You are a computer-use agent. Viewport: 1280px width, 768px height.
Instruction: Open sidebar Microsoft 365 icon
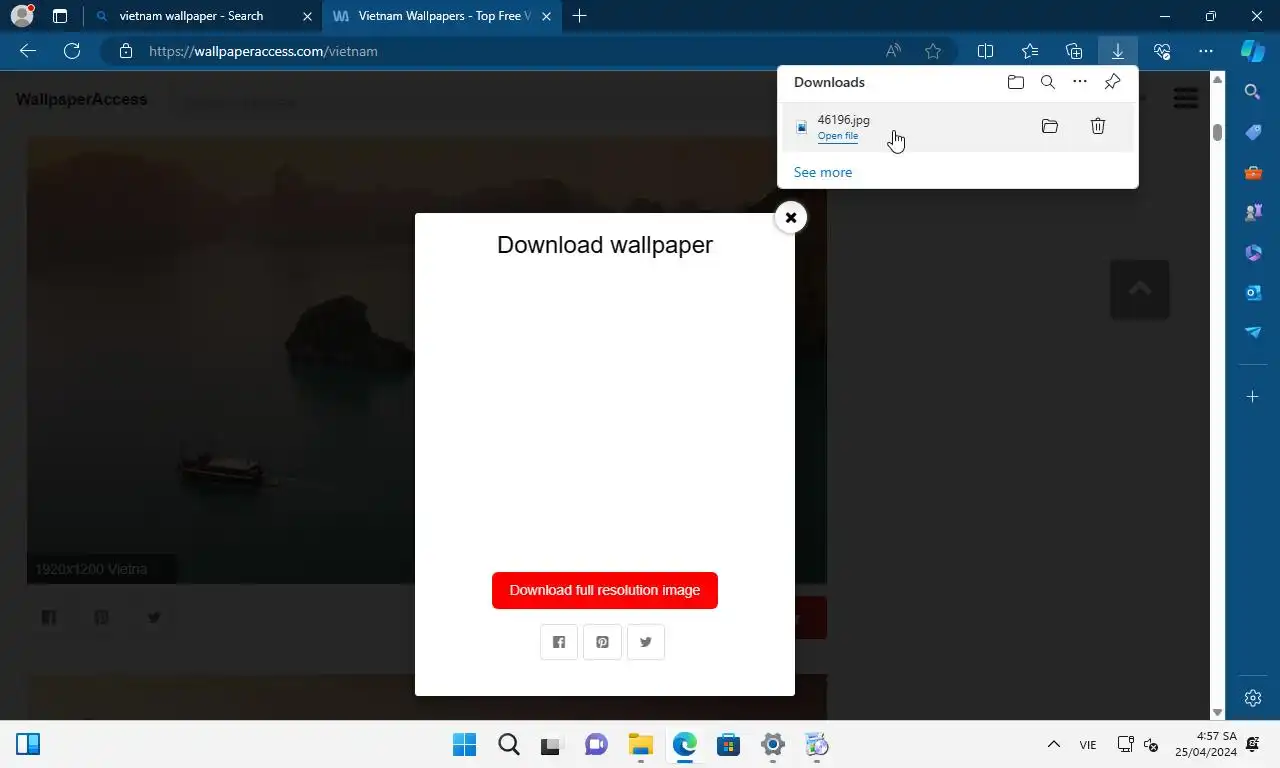1253,252
